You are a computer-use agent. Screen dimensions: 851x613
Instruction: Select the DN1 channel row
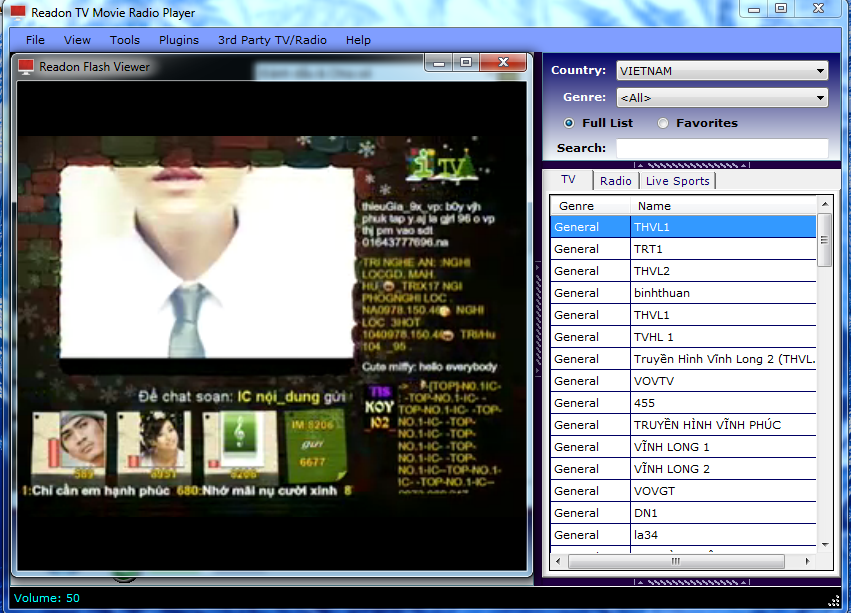coord(683,513)
